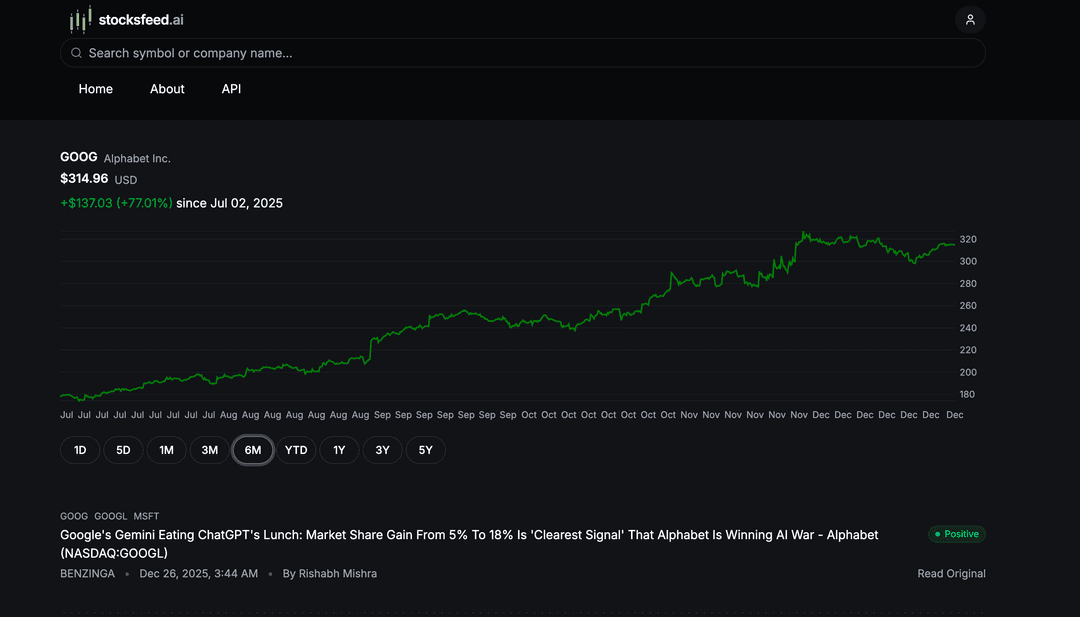Click Read Original on the Benzinga story
This screenshot has width=1080, height=617.
coord(951,573)
